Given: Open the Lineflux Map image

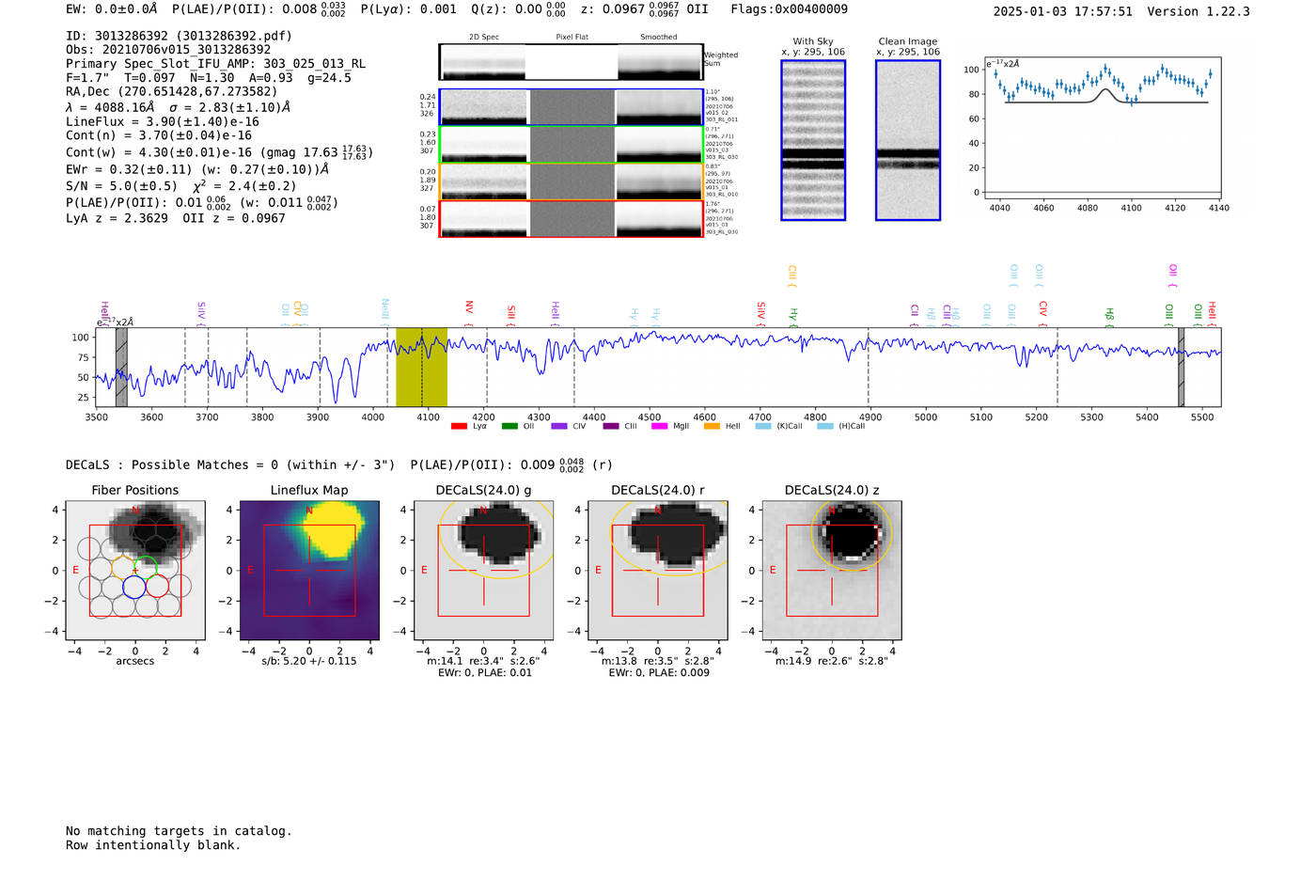Looking at the screenshot, I should 309,570.
